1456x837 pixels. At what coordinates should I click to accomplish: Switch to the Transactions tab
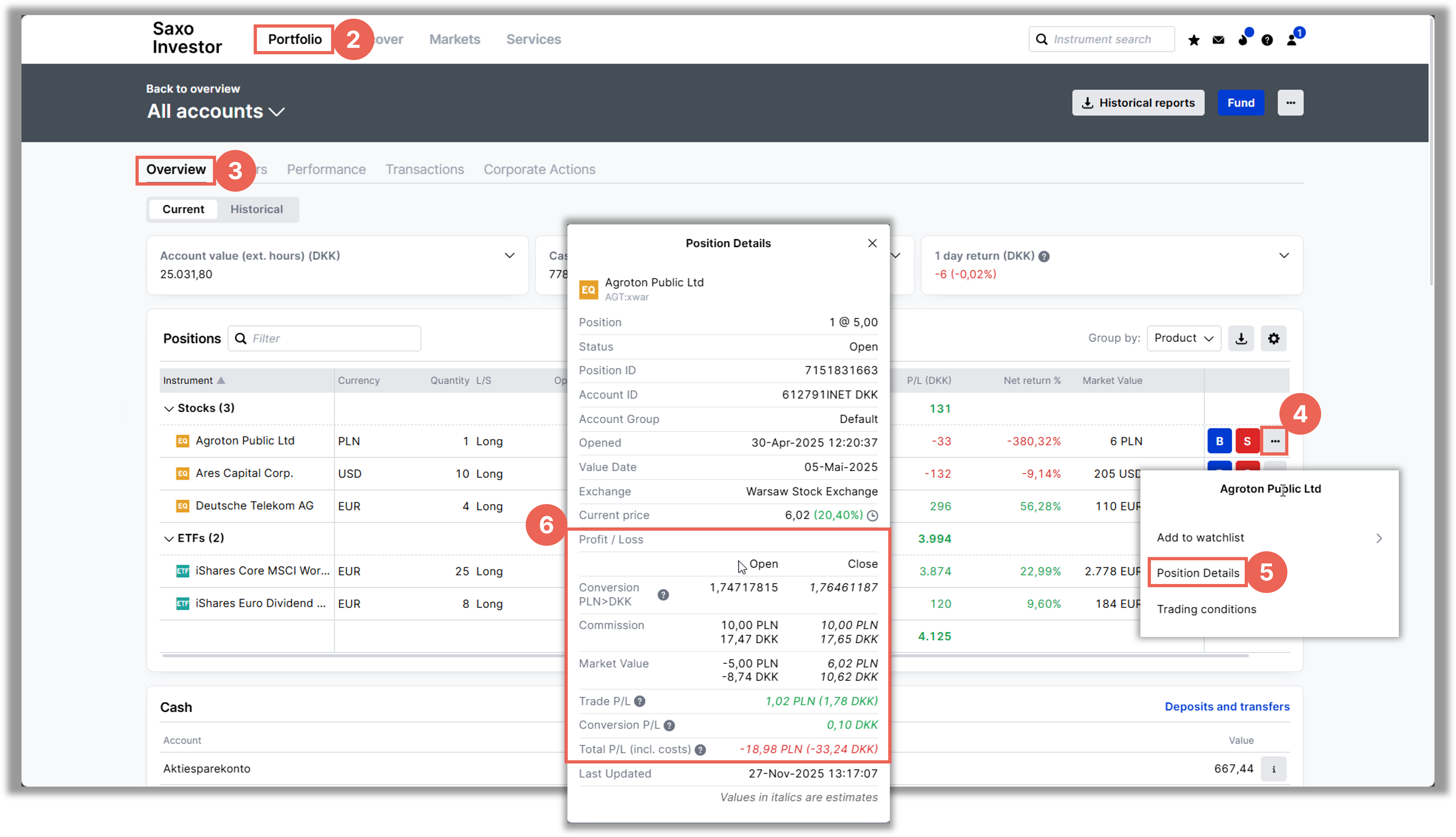(x=424, y=170)
